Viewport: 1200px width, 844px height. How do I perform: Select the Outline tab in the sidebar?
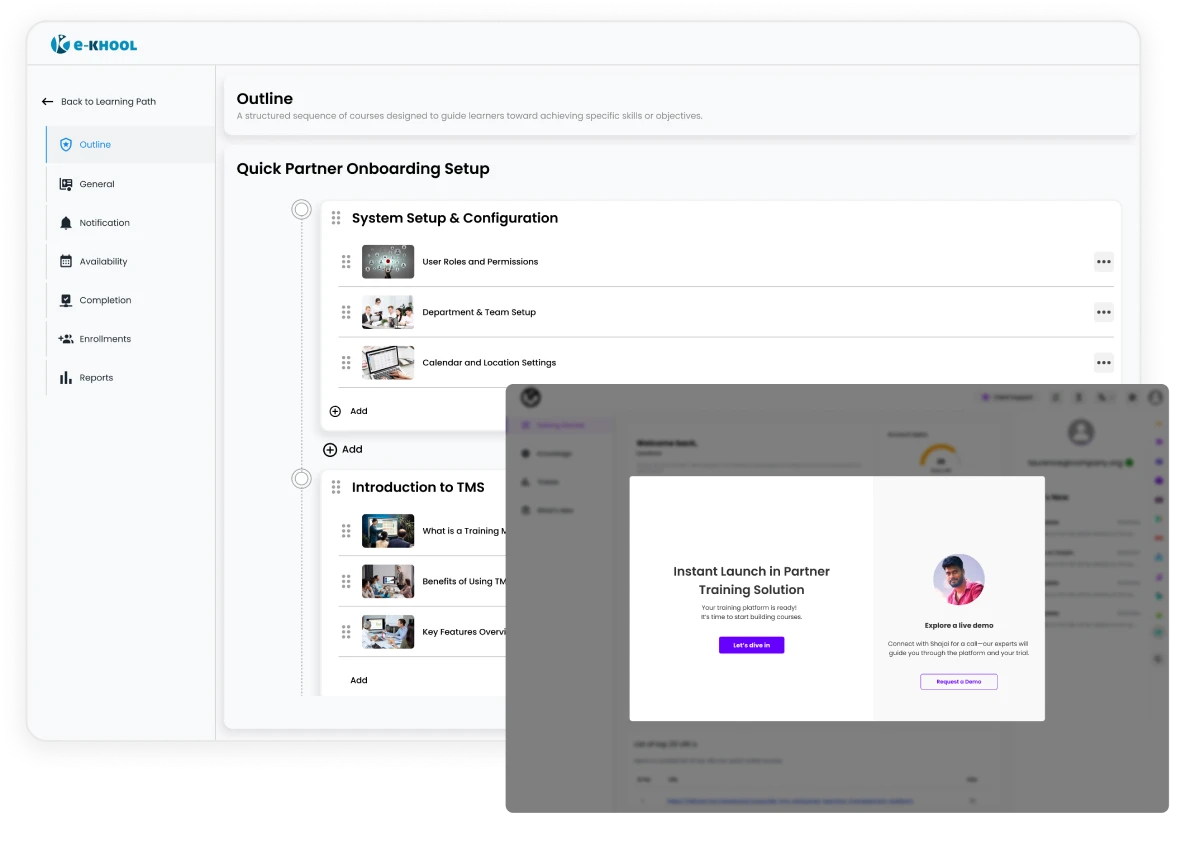[95, 144]
